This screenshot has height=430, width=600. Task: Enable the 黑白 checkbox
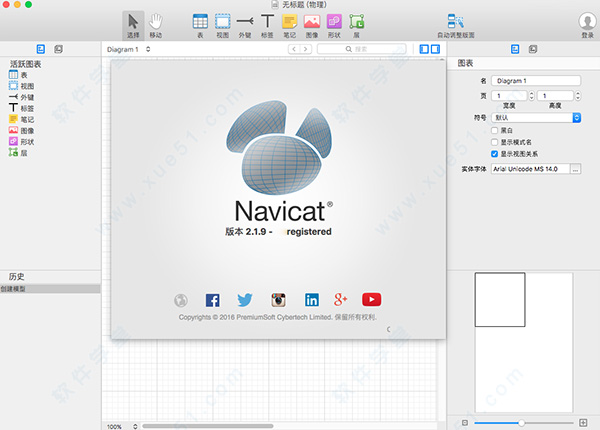[494, 130]
